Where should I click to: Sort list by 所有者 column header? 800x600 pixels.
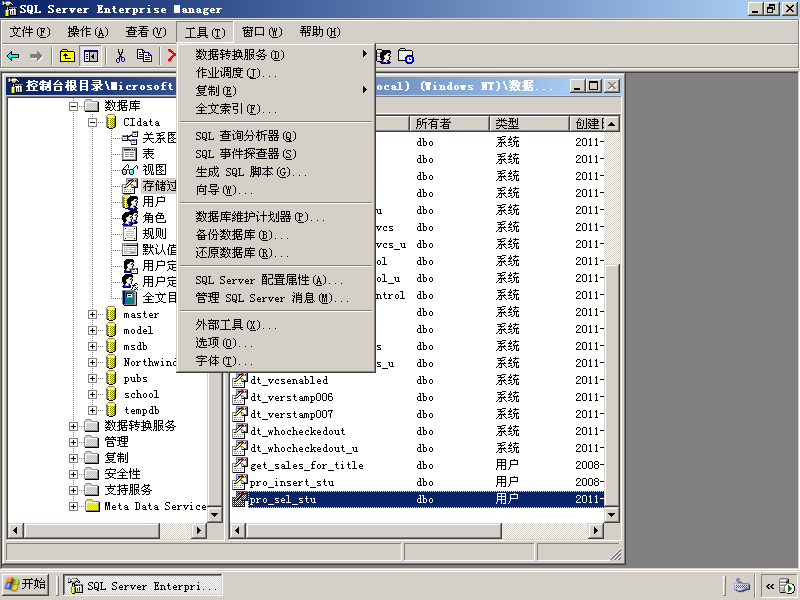click(449, 123)
